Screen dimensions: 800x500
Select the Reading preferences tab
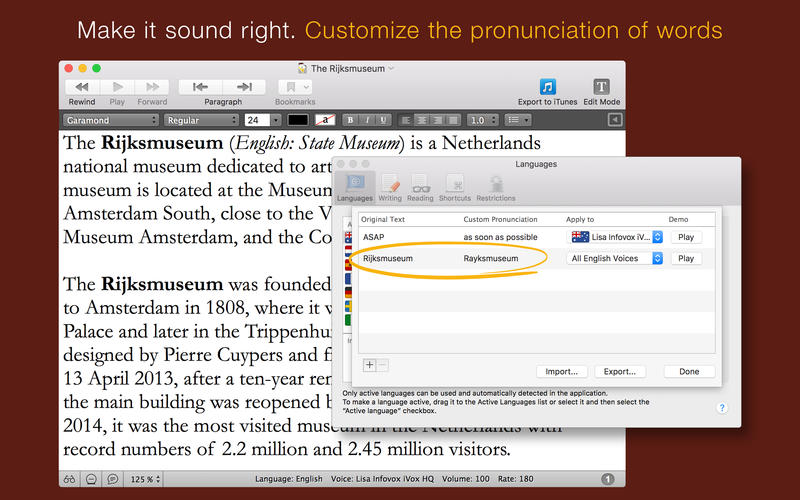pos(420,187)
